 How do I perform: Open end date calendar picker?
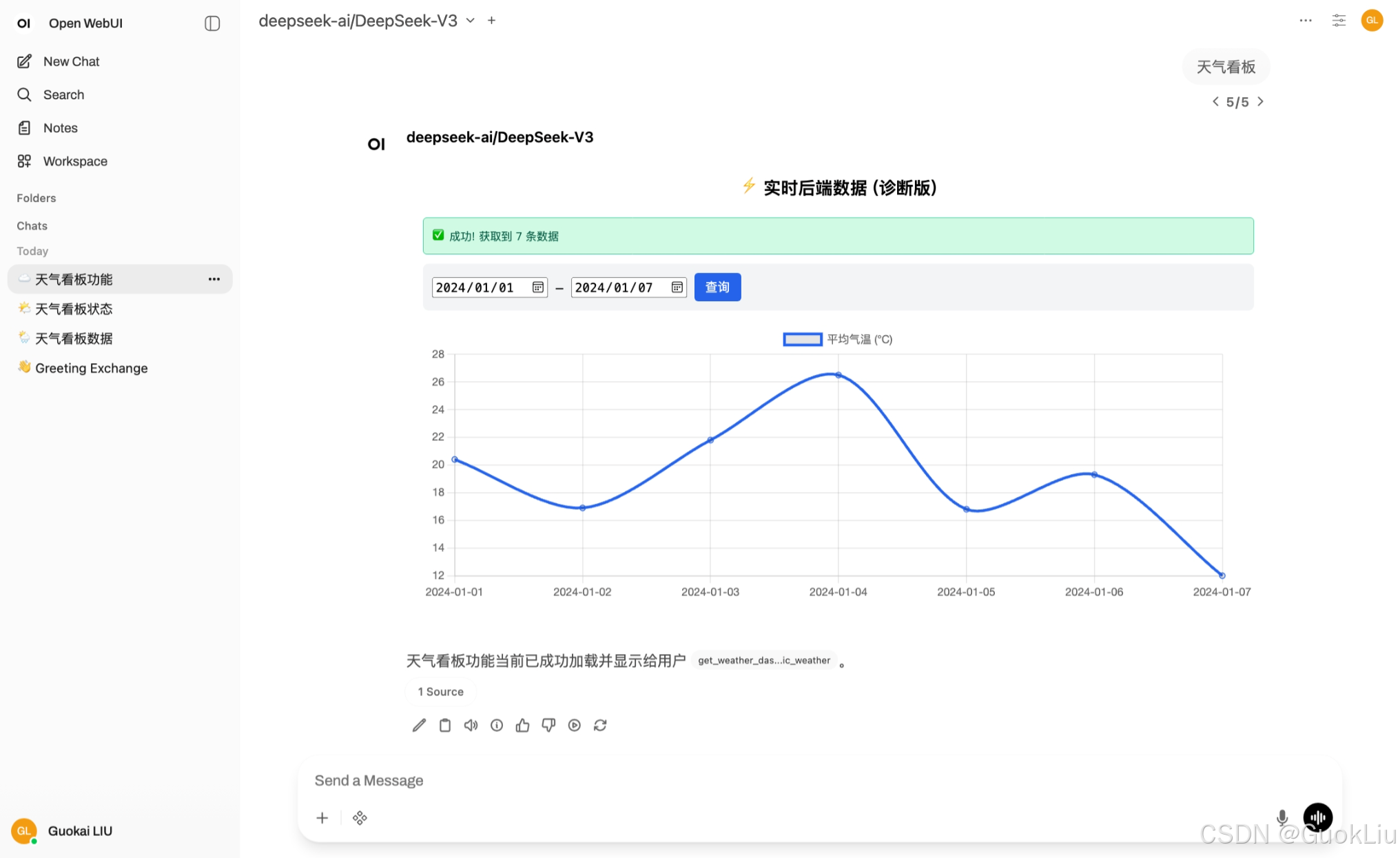677,287
